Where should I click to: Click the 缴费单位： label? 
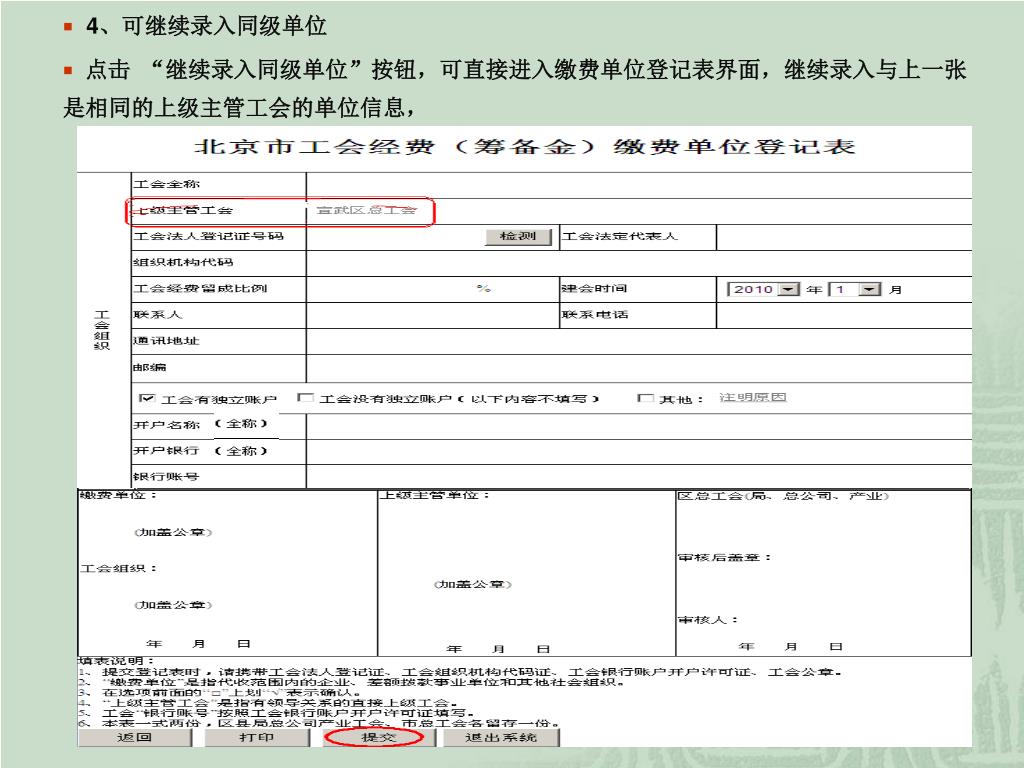(x=118, y=495)
